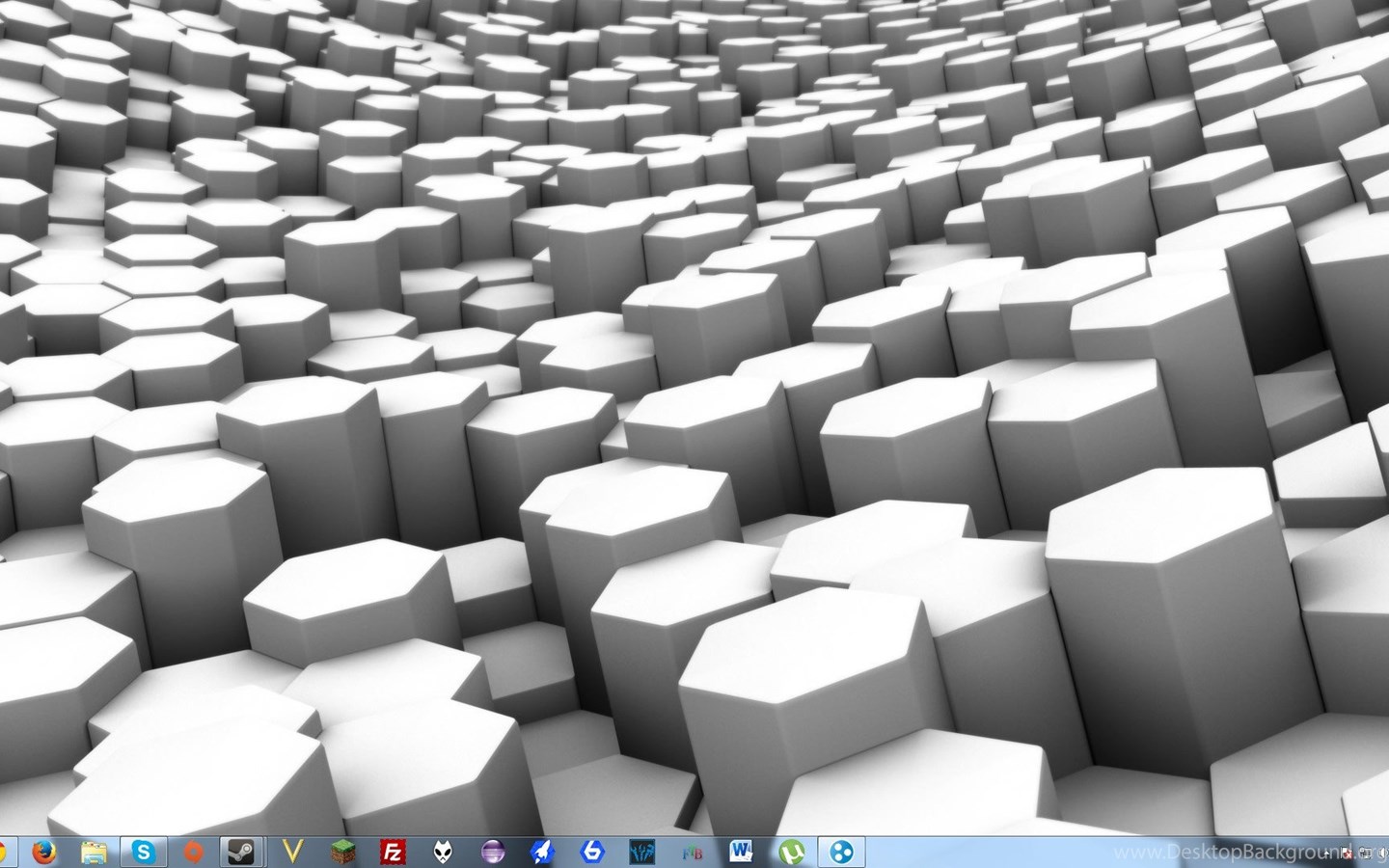Screen dimensions: 1389x868
Task: Open Mozilla Firefox from the taskbar
Action: pos(43,853)
